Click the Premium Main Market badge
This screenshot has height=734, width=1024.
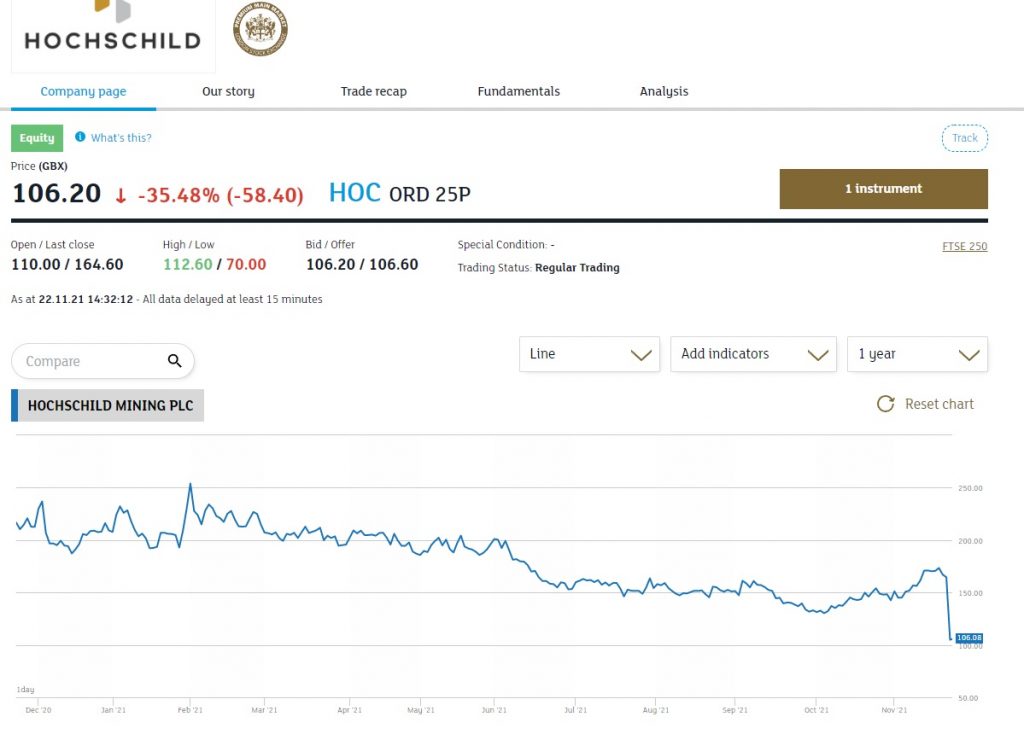point(260,29)
